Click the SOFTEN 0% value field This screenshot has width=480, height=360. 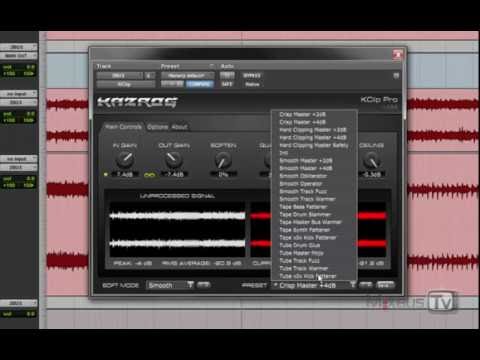coord(223,174)
